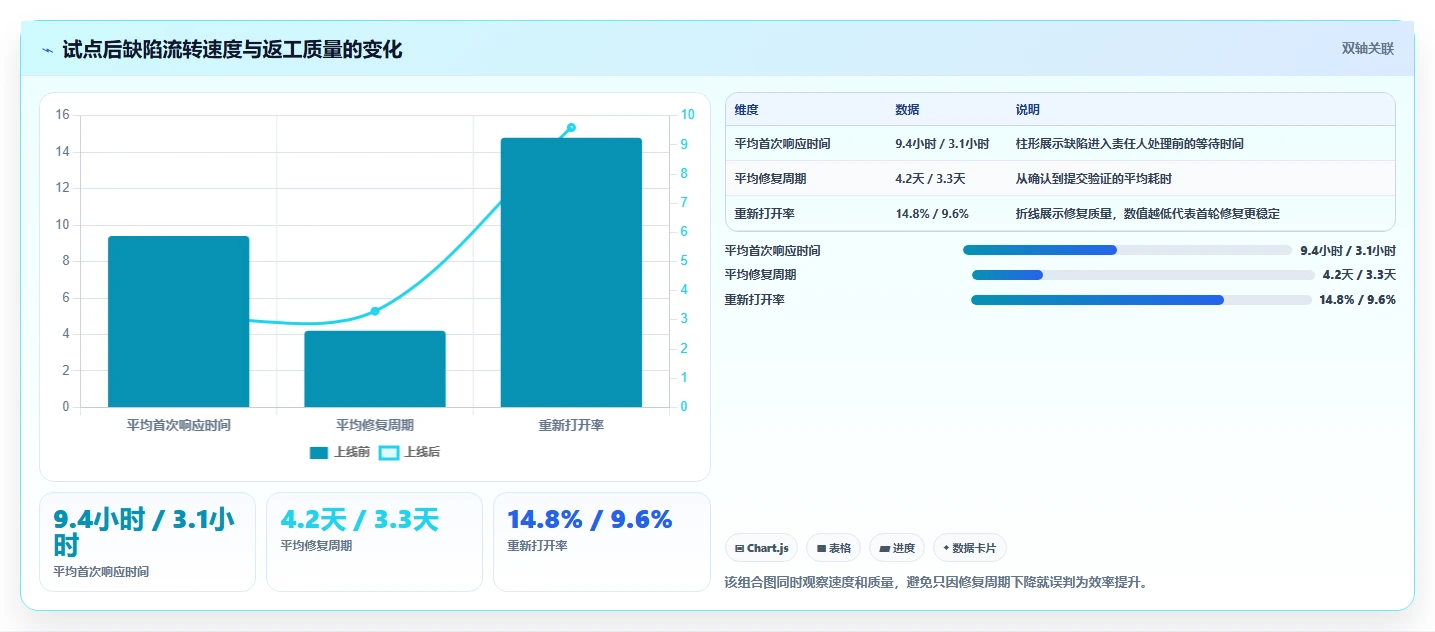The image size is (1435, 632).
Task: Open the 9.4小时 / 3.1小时 stat card
Action: pos(147,542)
